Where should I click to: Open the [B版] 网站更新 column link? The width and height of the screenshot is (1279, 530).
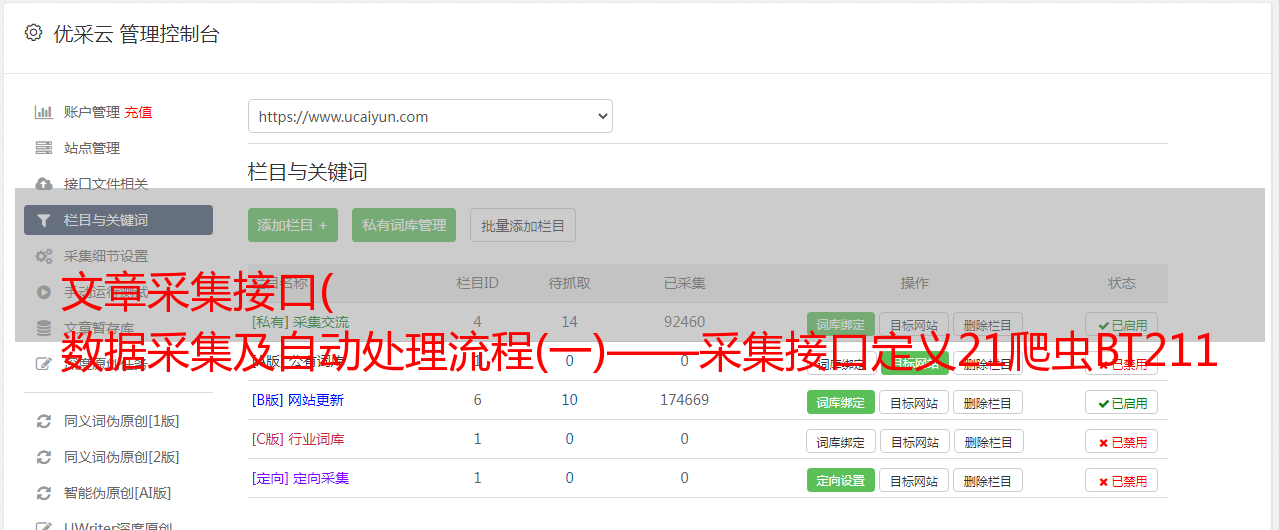[x=298, y=400]
